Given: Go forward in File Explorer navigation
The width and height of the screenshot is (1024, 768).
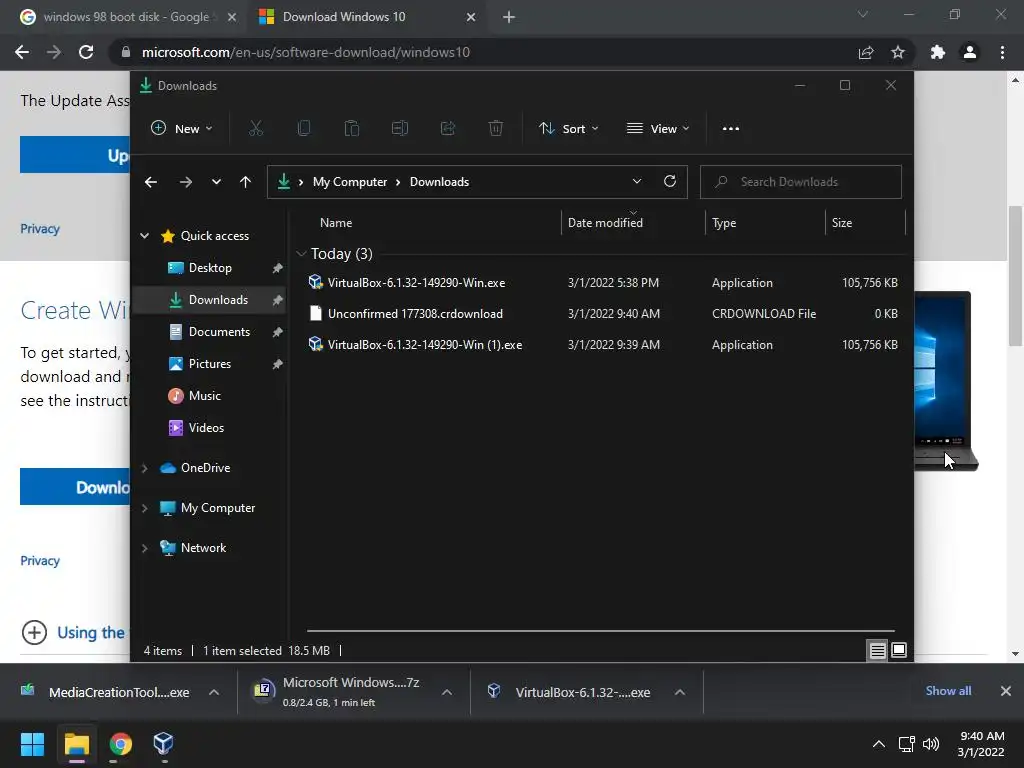Looking at the screenshot, I should 185,182.
